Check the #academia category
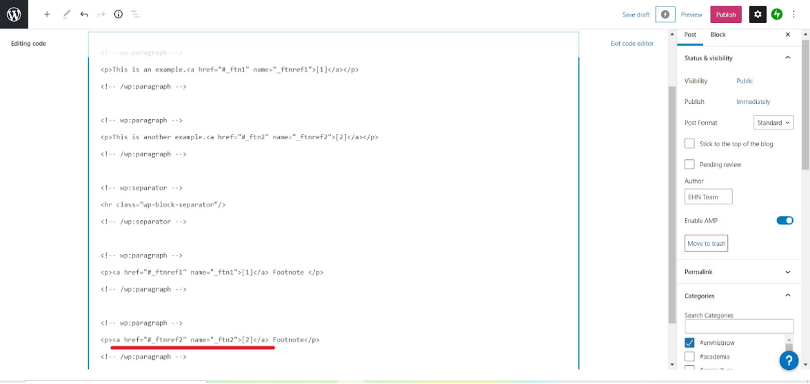810x384 pixels. pos(689,357)
